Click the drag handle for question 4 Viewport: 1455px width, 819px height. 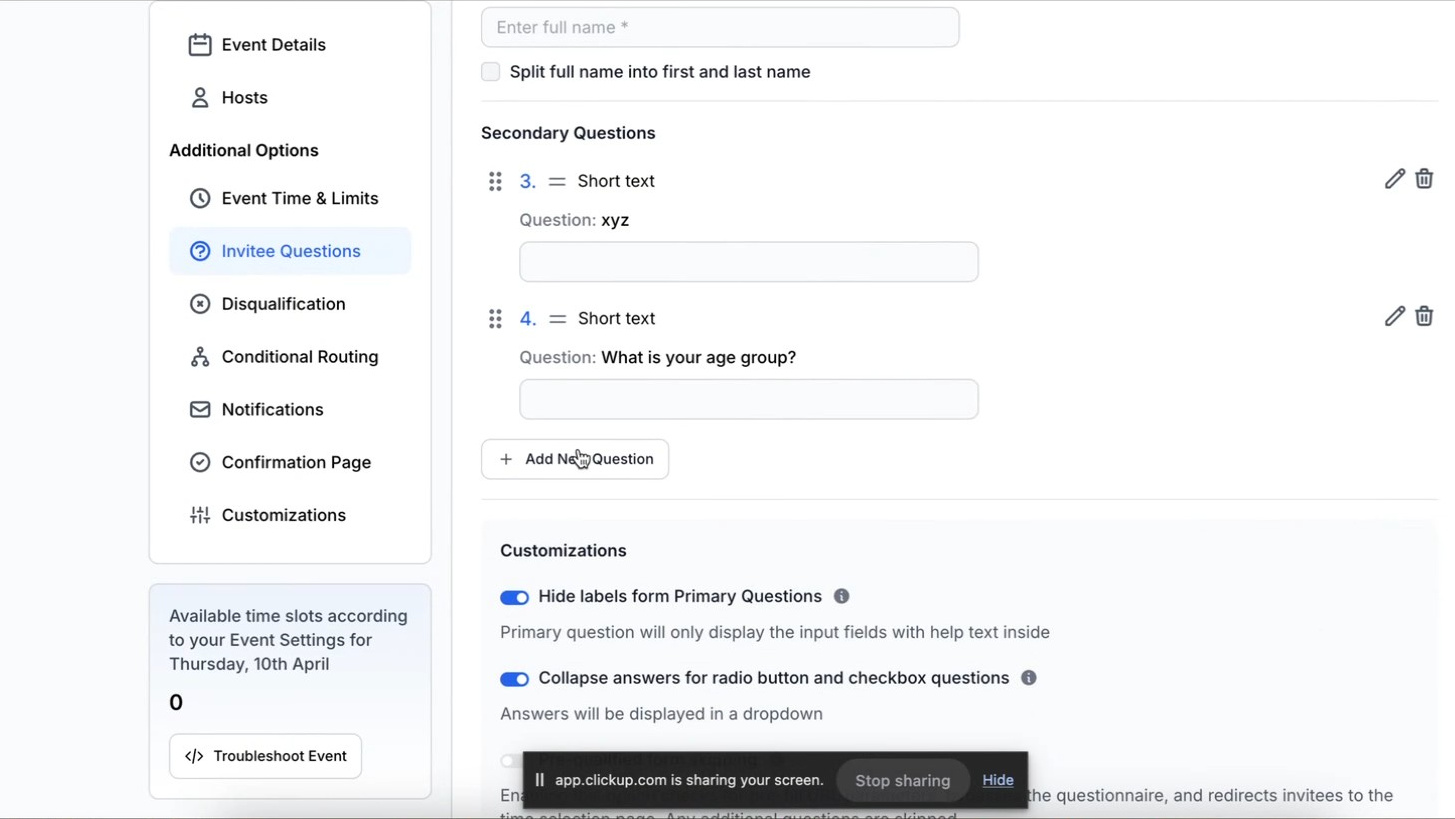(495, 319)
